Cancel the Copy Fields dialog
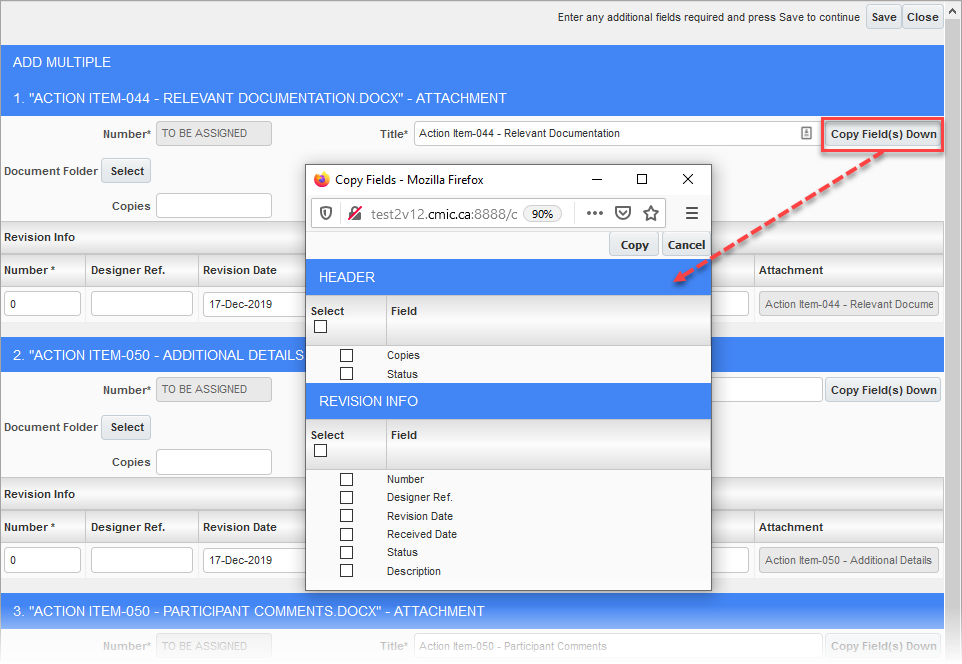The width and height of the screenshot is (962, 664). pos(686,245)
